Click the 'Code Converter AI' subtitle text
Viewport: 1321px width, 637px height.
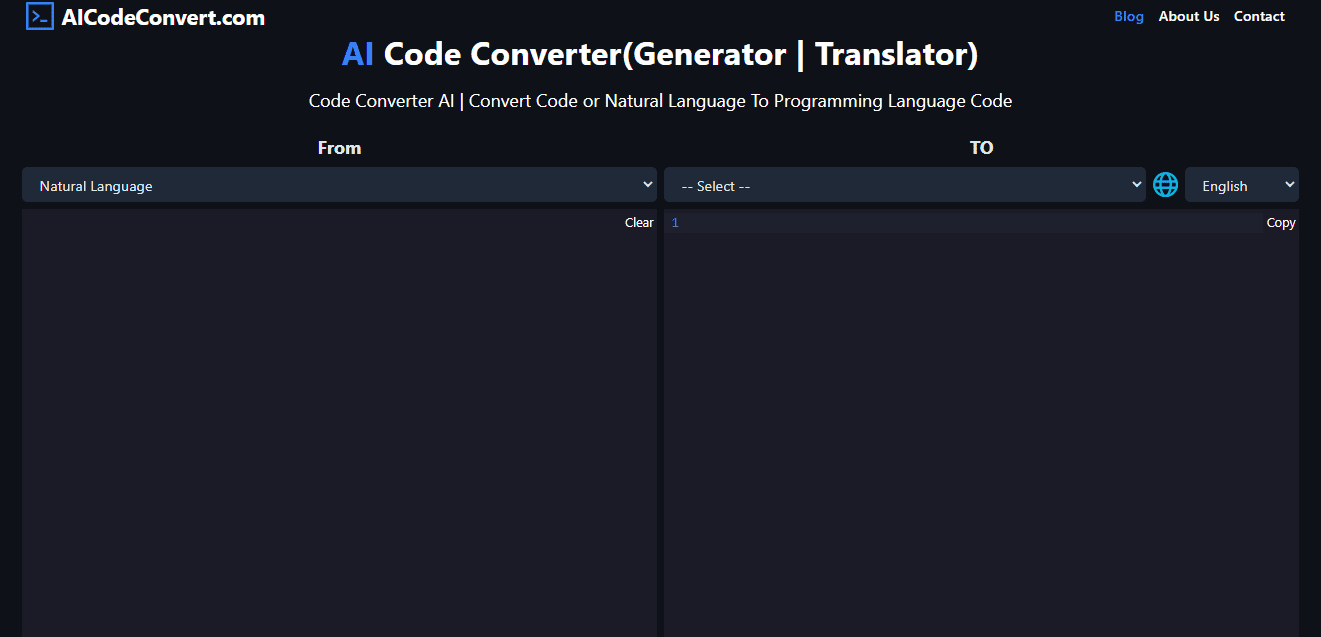click(660, 101)
